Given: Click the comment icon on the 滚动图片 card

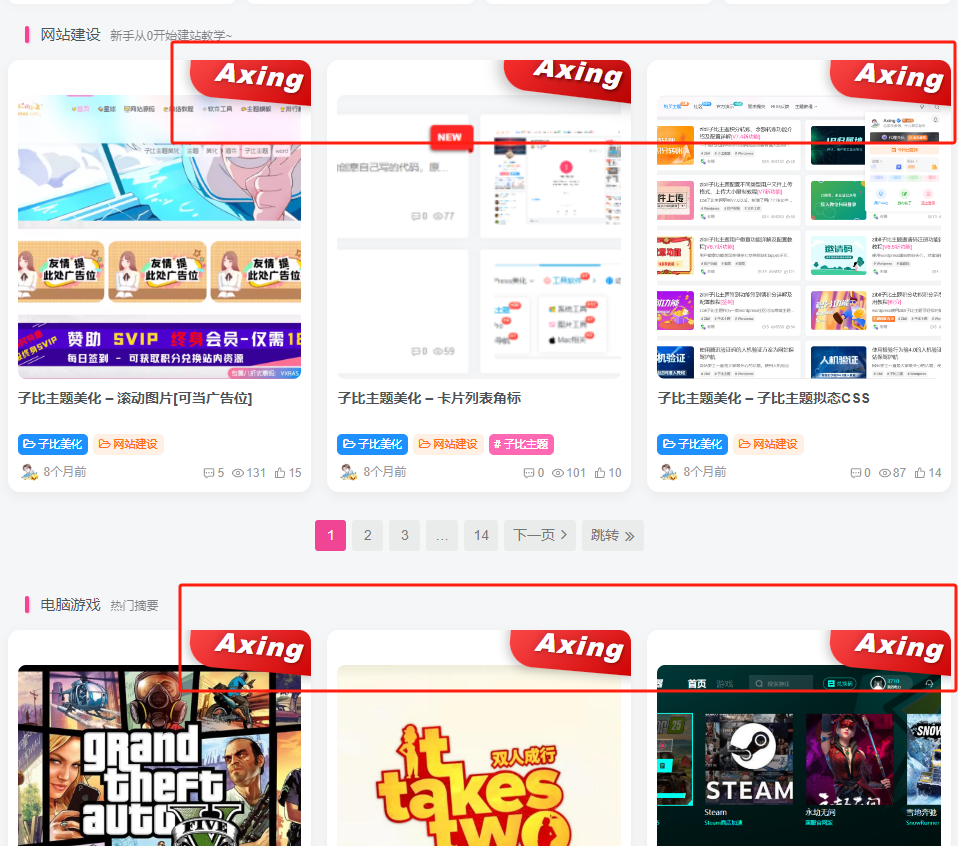Looking at the screenshot, I should click(x=208, y=473).
